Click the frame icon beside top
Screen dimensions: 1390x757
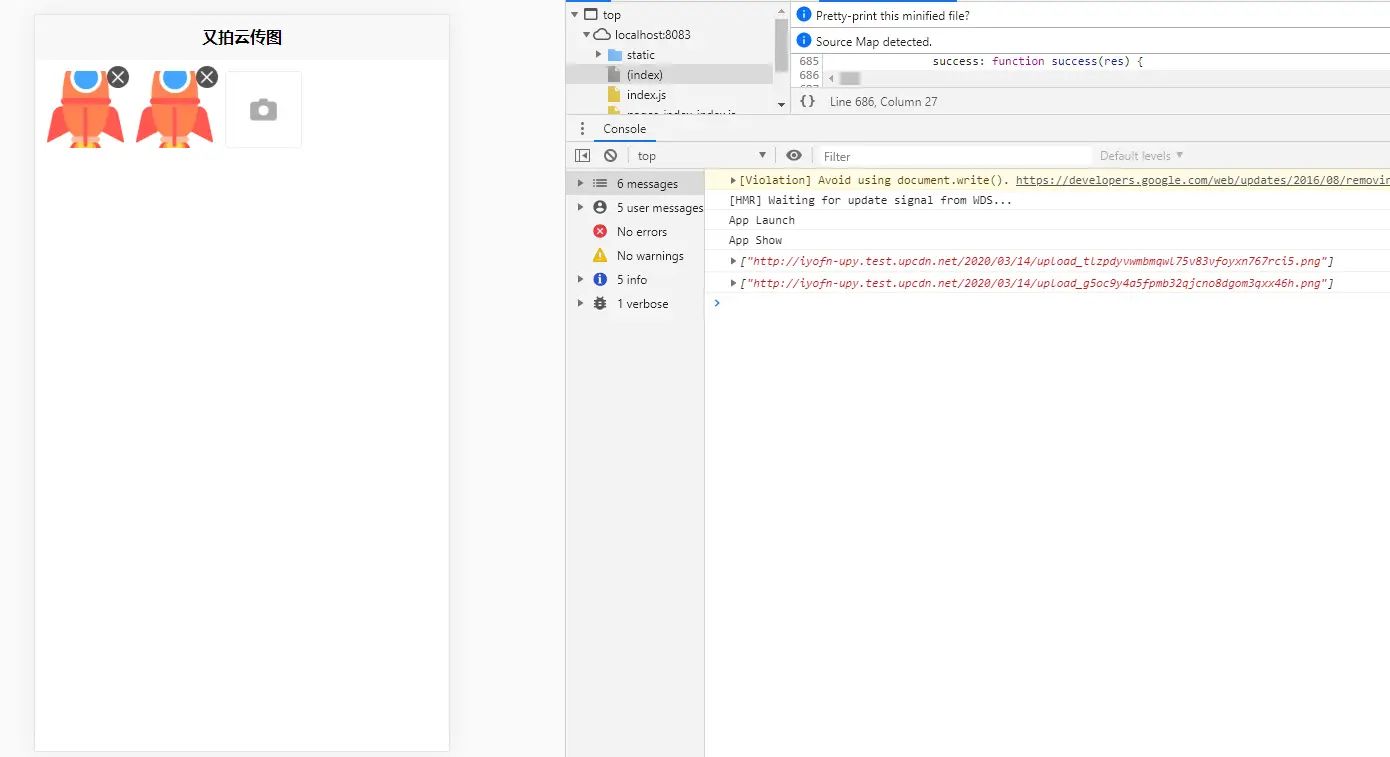590,15
